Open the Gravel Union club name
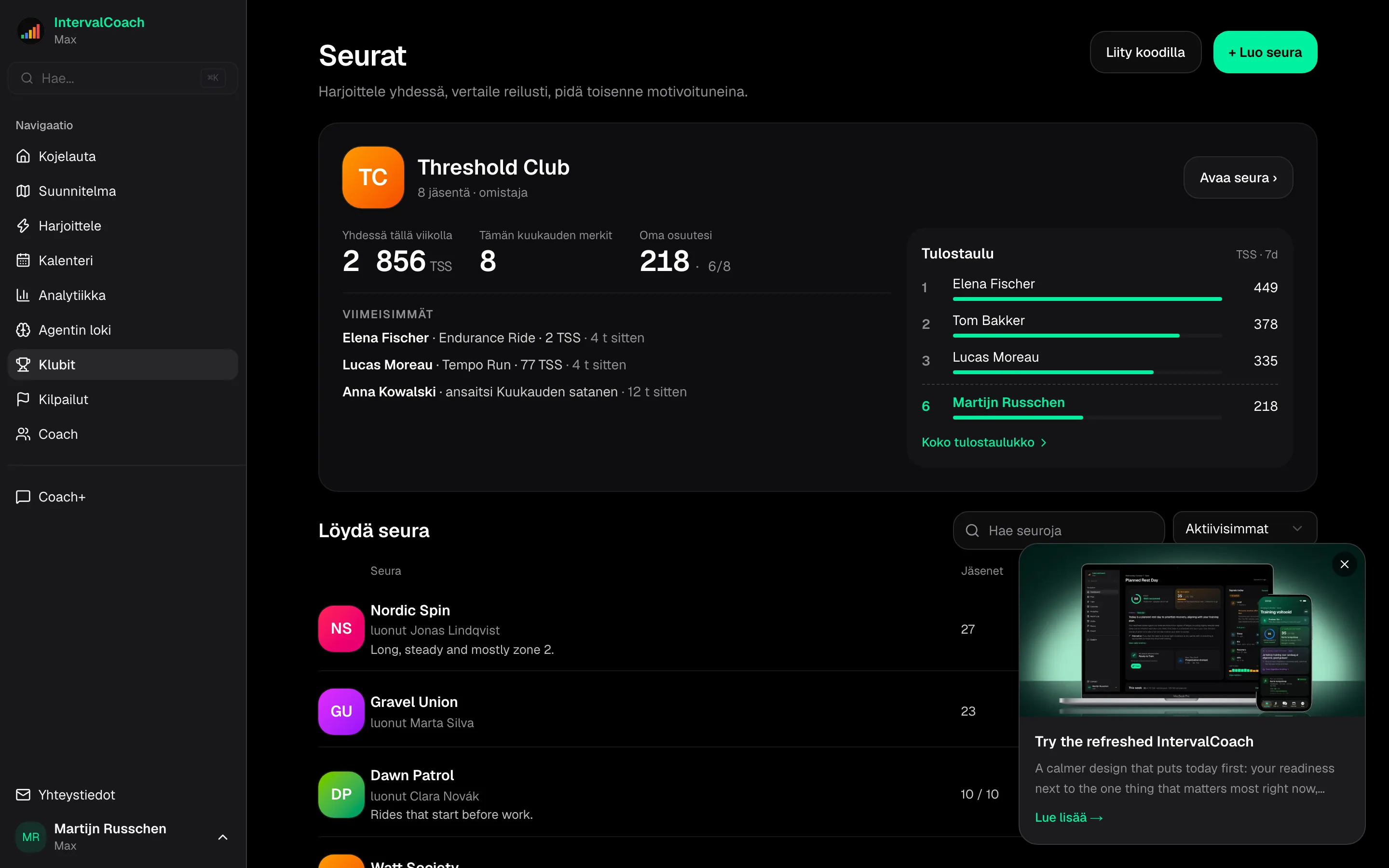 tap(414, 702)
